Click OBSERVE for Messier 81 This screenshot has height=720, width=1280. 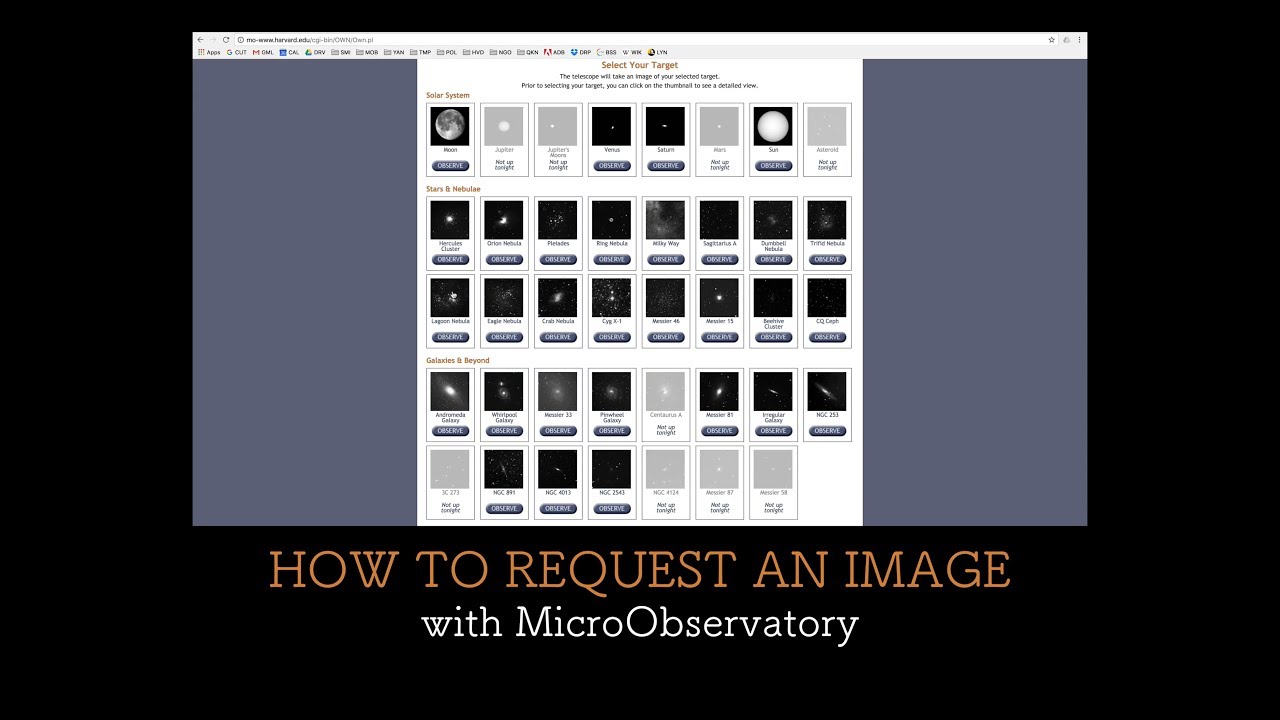point(720,431)
